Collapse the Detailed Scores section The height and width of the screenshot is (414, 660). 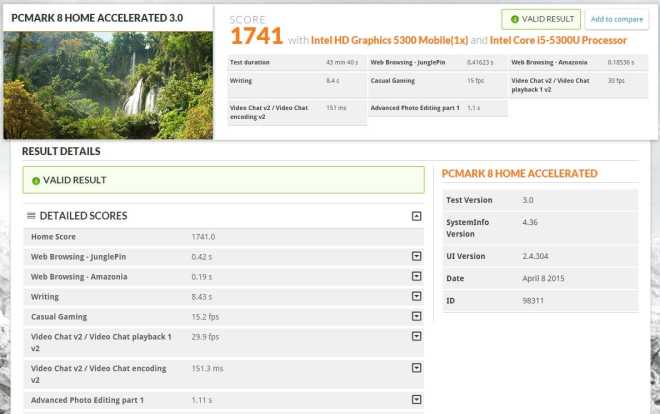pyautogui.click(x=416, y=216)
